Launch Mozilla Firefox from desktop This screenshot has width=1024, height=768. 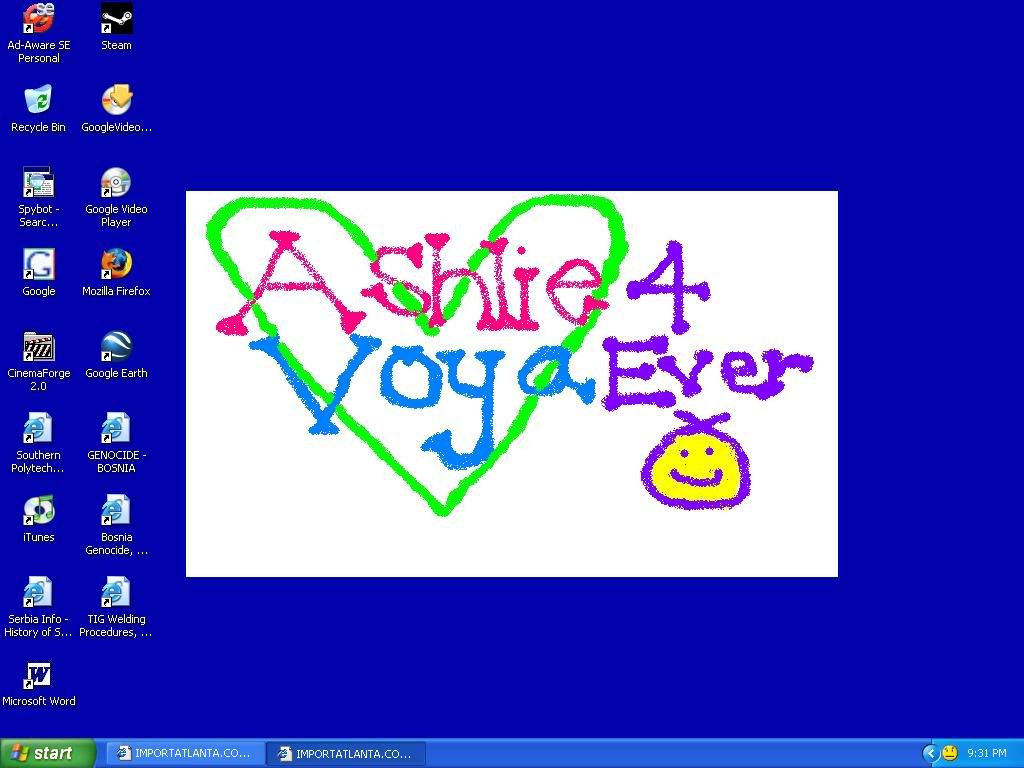coord(116,265)
